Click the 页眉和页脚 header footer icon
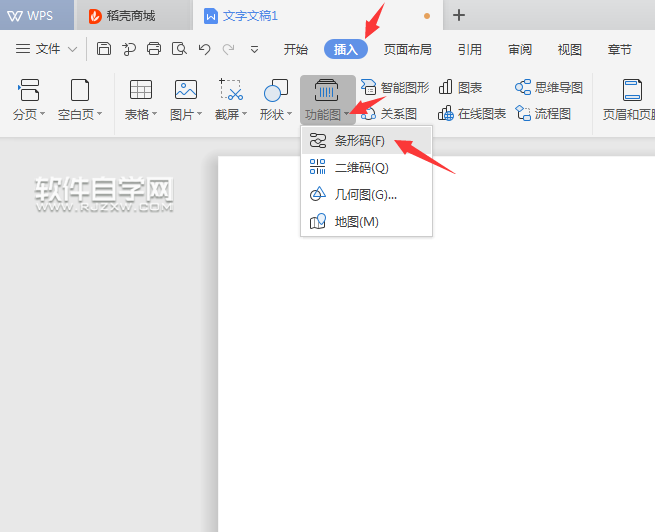655x532 pixels. [x=632, y=90]
